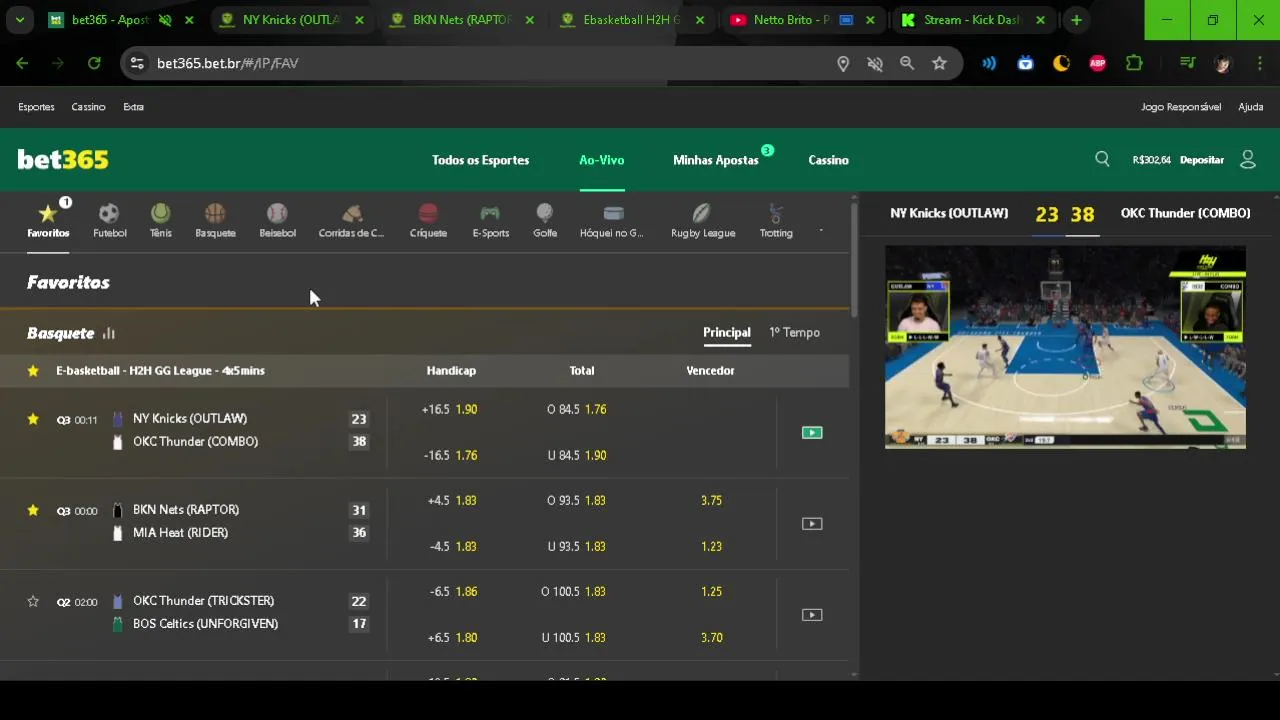Open video stream for Thunder vs Celtics
The image size is (1280, 720).
(812, 615)
